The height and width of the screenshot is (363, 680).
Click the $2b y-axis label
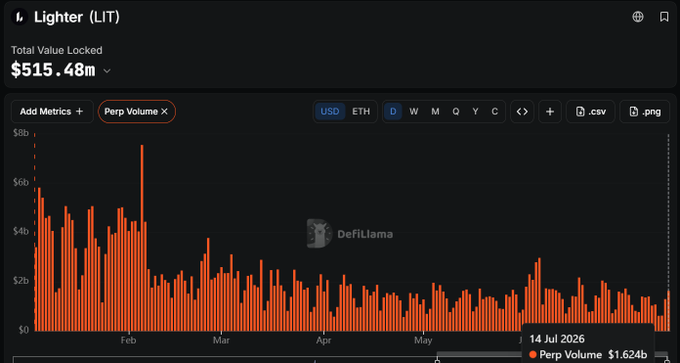click(21, 281)
